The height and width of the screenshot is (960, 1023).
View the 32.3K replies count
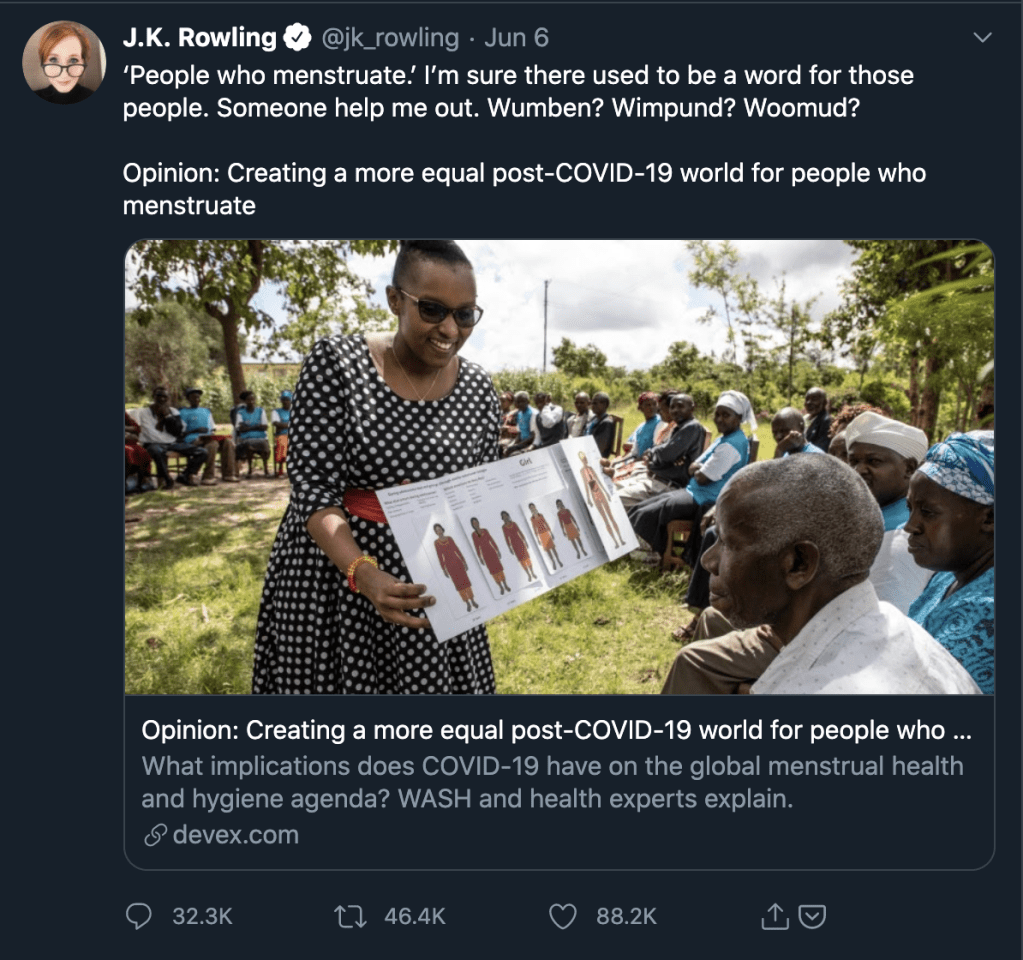point(202,916)
